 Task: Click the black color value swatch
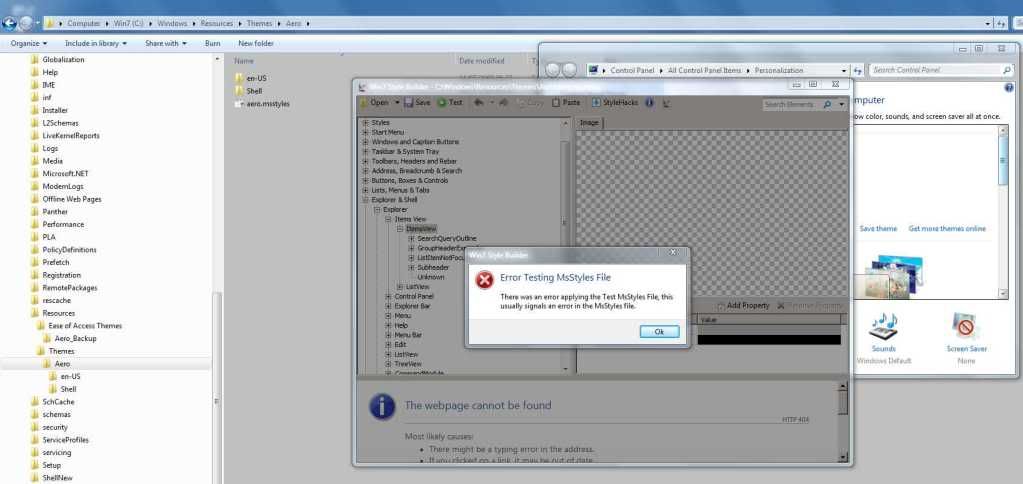(769, 340)
